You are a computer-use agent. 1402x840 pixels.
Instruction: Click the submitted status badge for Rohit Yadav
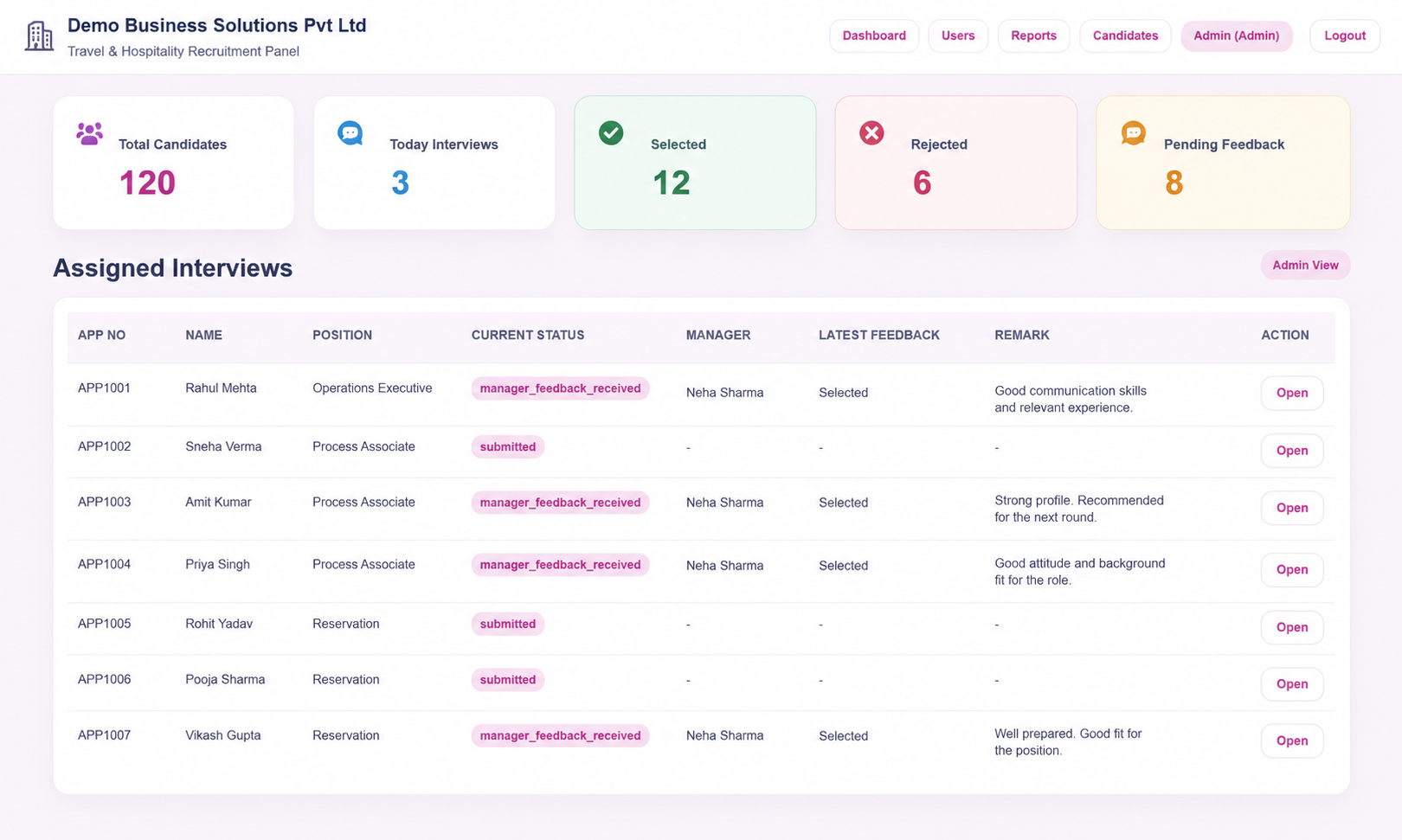point(508,624)
